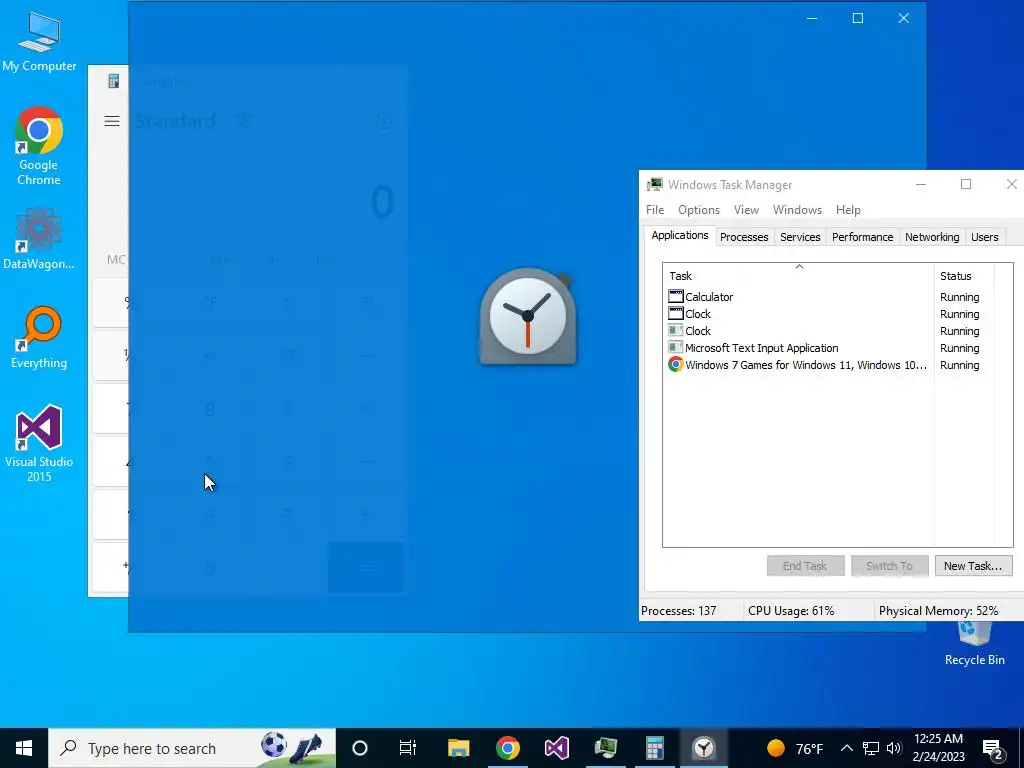Open the Options menu in Task Manager

[699, 210]
